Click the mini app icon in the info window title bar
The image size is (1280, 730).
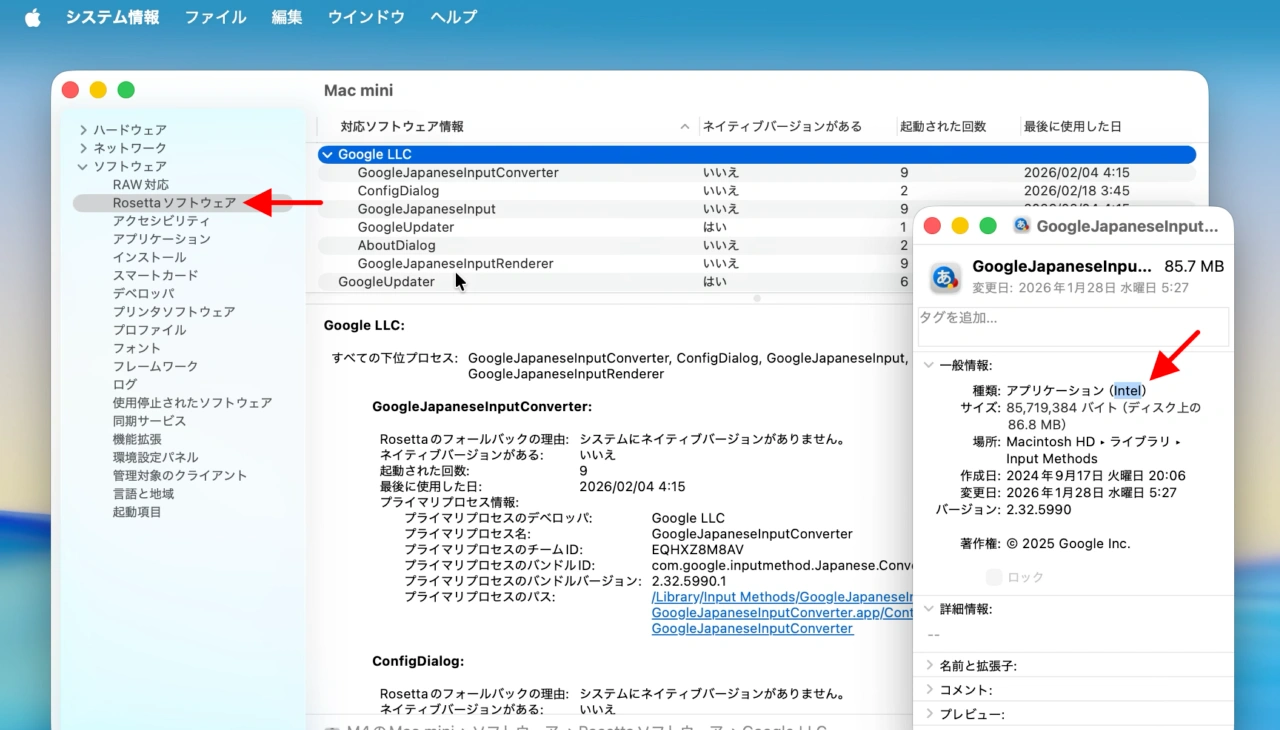pos(1021,226)
